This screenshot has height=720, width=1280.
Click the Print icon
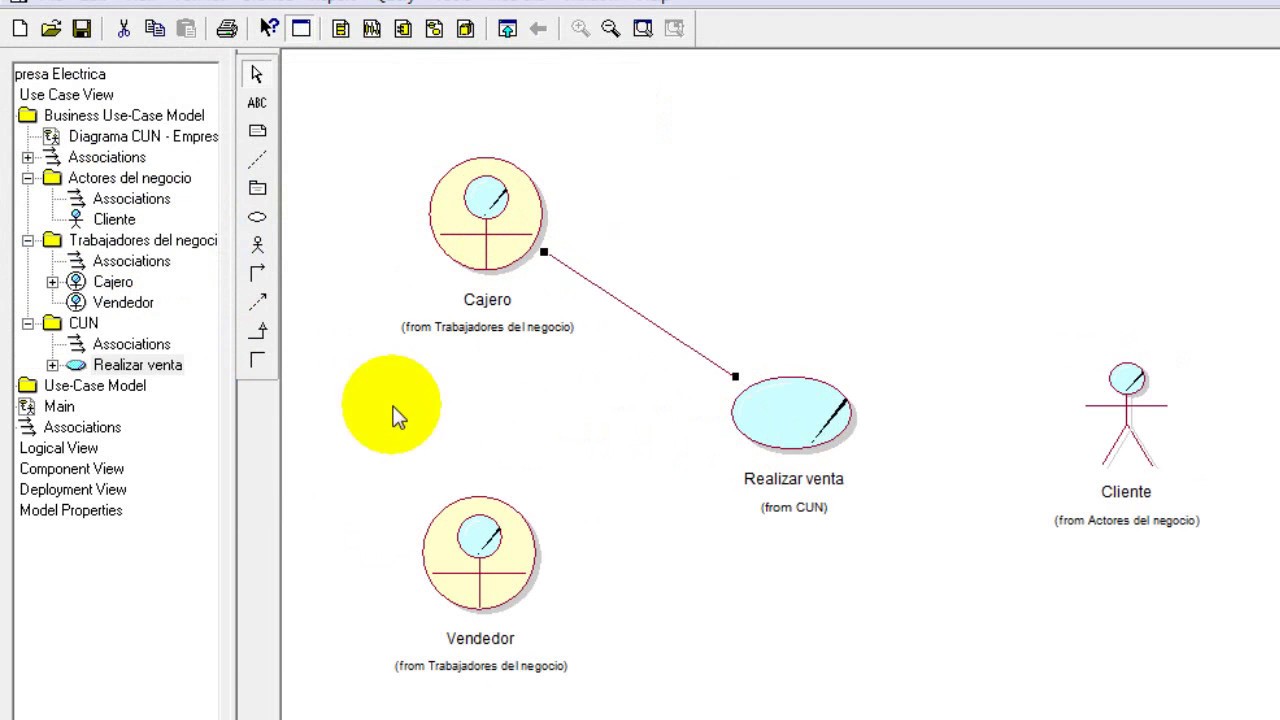click(227, 29)
